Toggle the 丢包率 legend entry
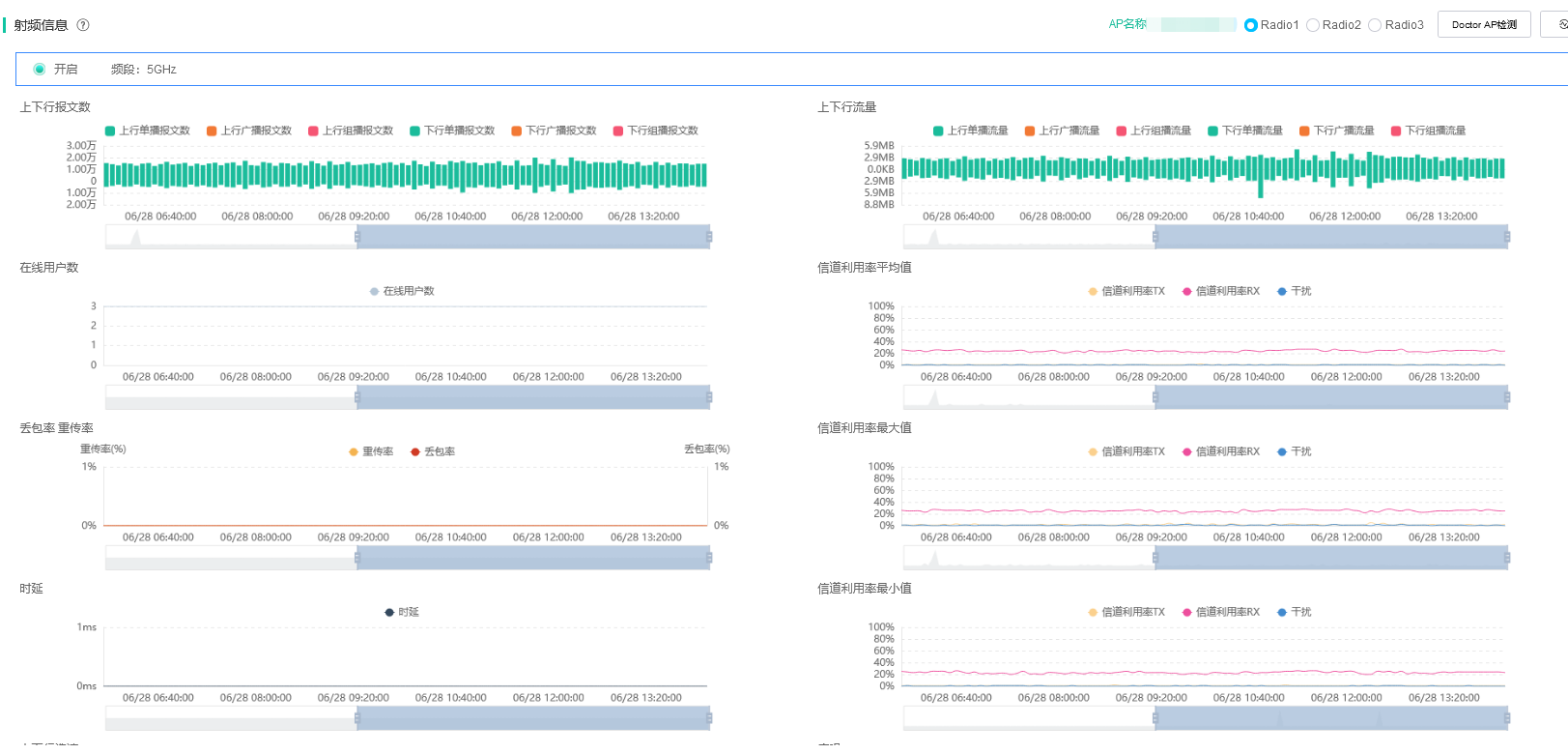 coord(433,451)
